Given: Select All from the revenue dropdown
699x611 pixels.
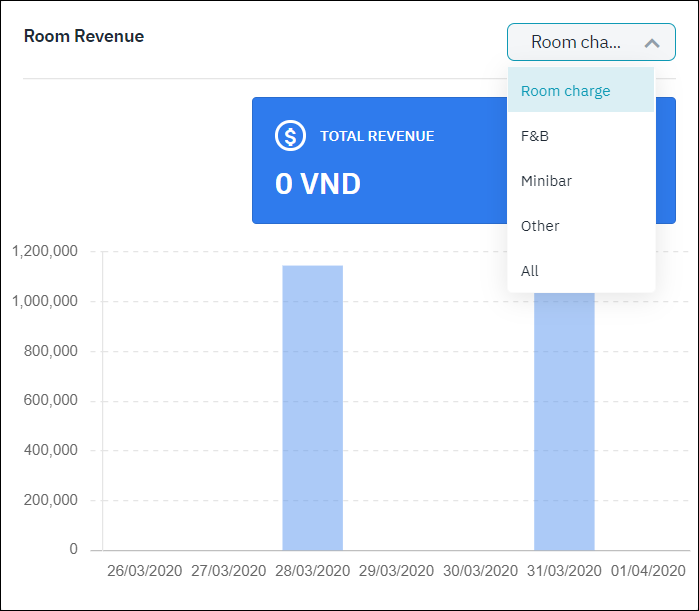Looking at the screenshot, I should pyautogui.click(x=530, y=271).
